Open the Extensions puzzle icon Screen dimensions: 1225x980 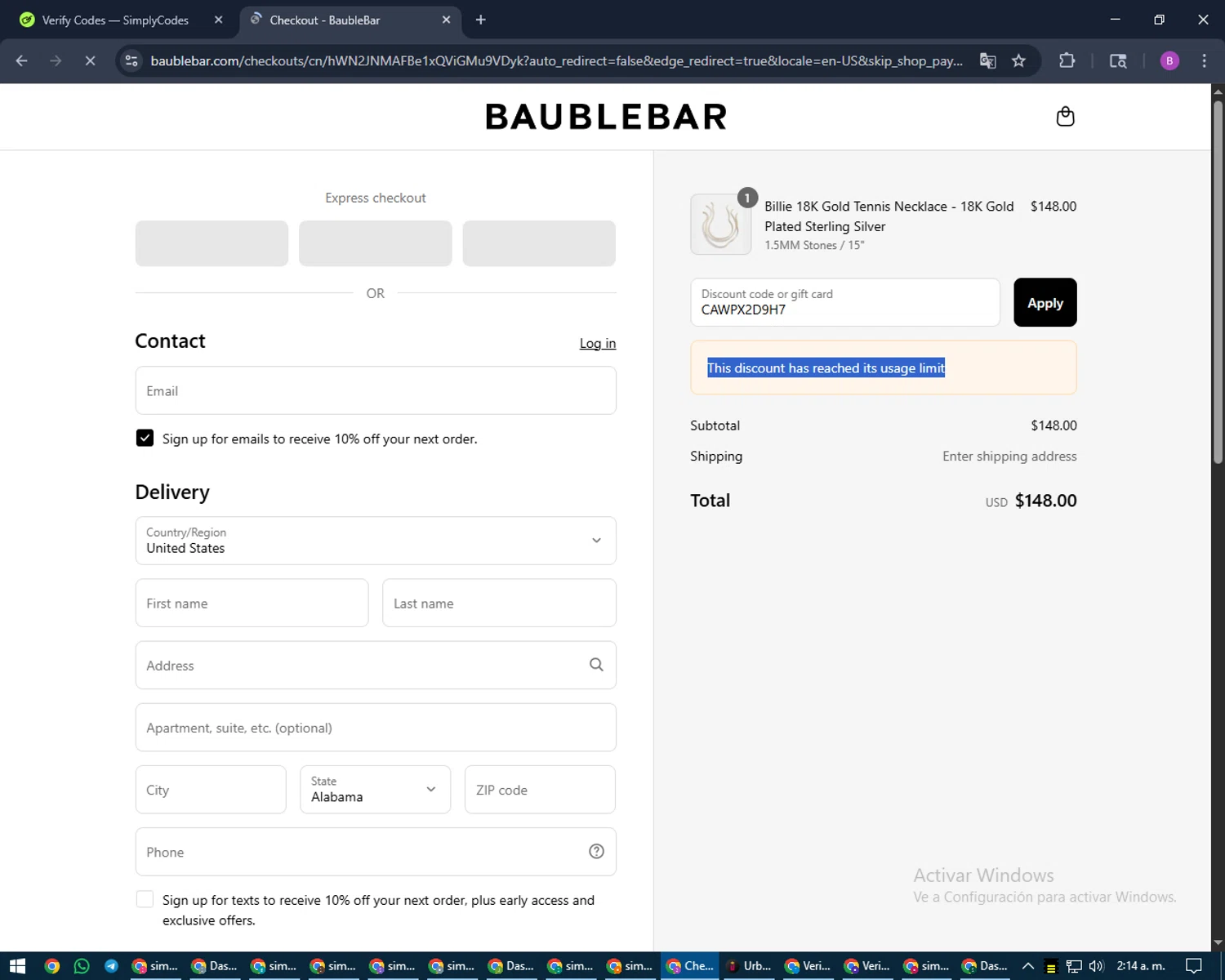[x=1067, y=60]
